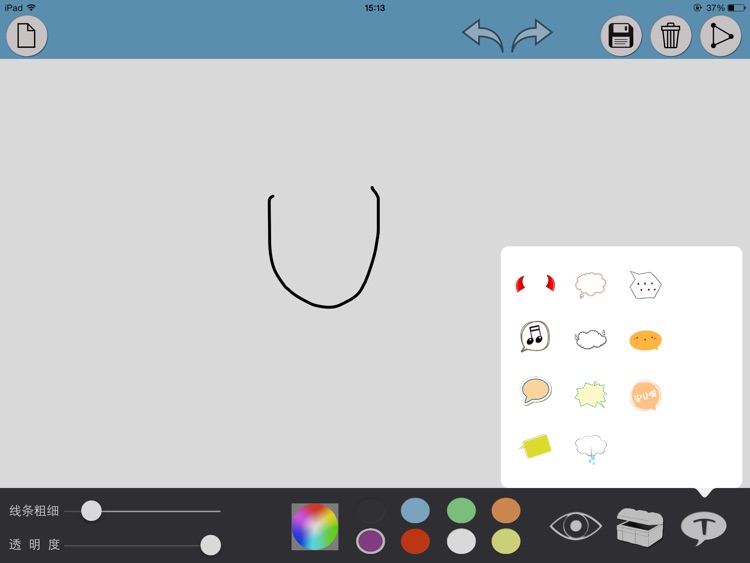750x563 pixels.
Task: Pick the red color swatch
Action: click(415, 541)
